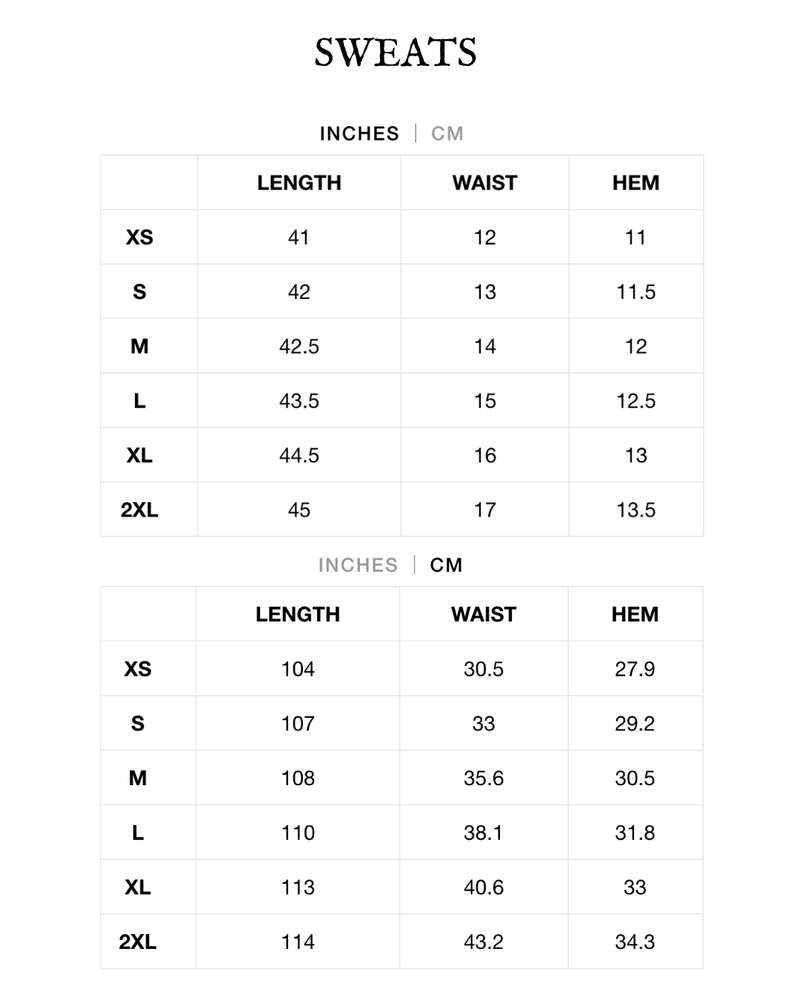Click the SWEATS title heading
The image size is (800, 1000).
[x=395, y=52]
